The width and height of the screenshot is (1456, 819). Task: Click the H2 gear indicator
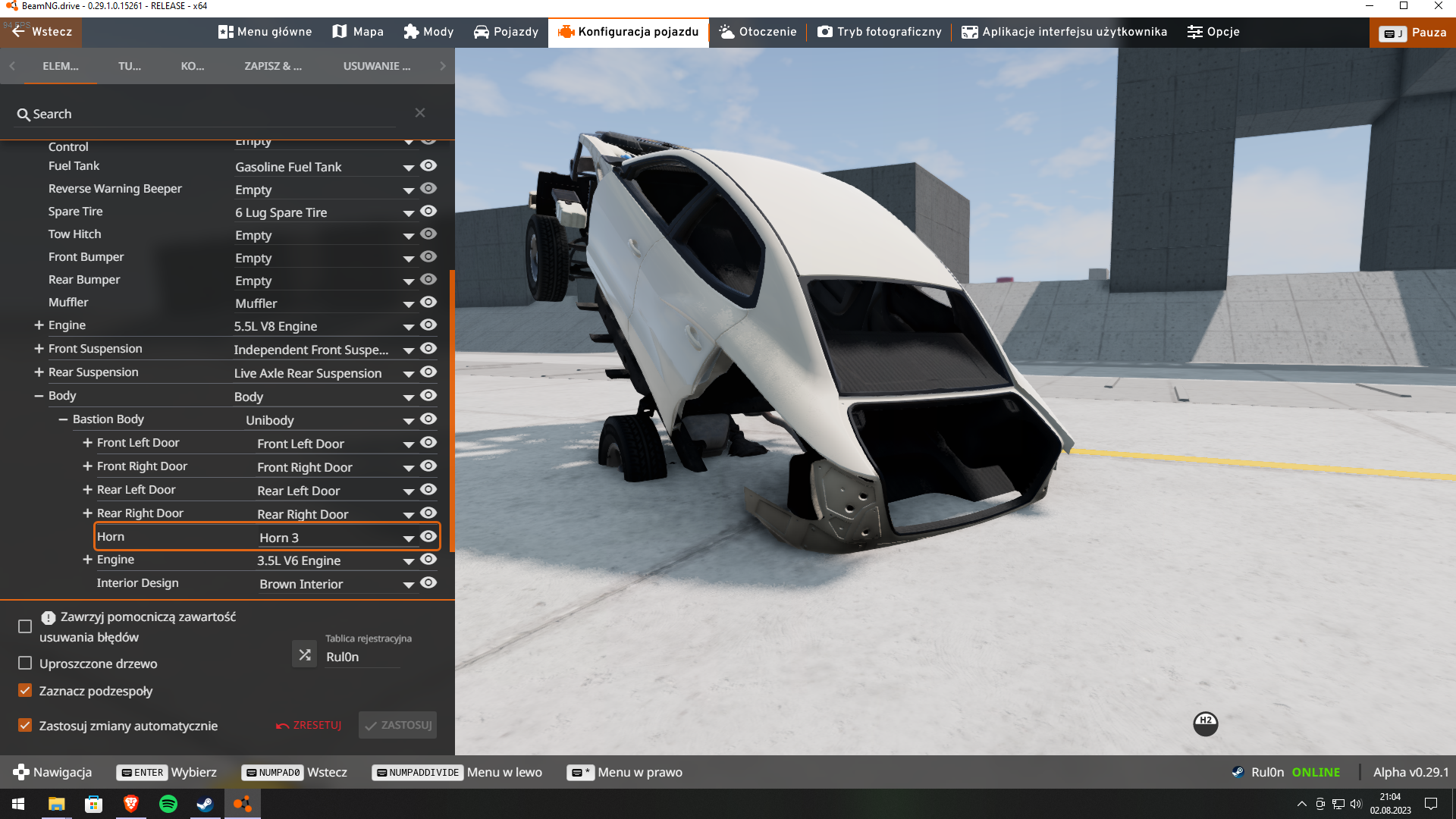1206,723
